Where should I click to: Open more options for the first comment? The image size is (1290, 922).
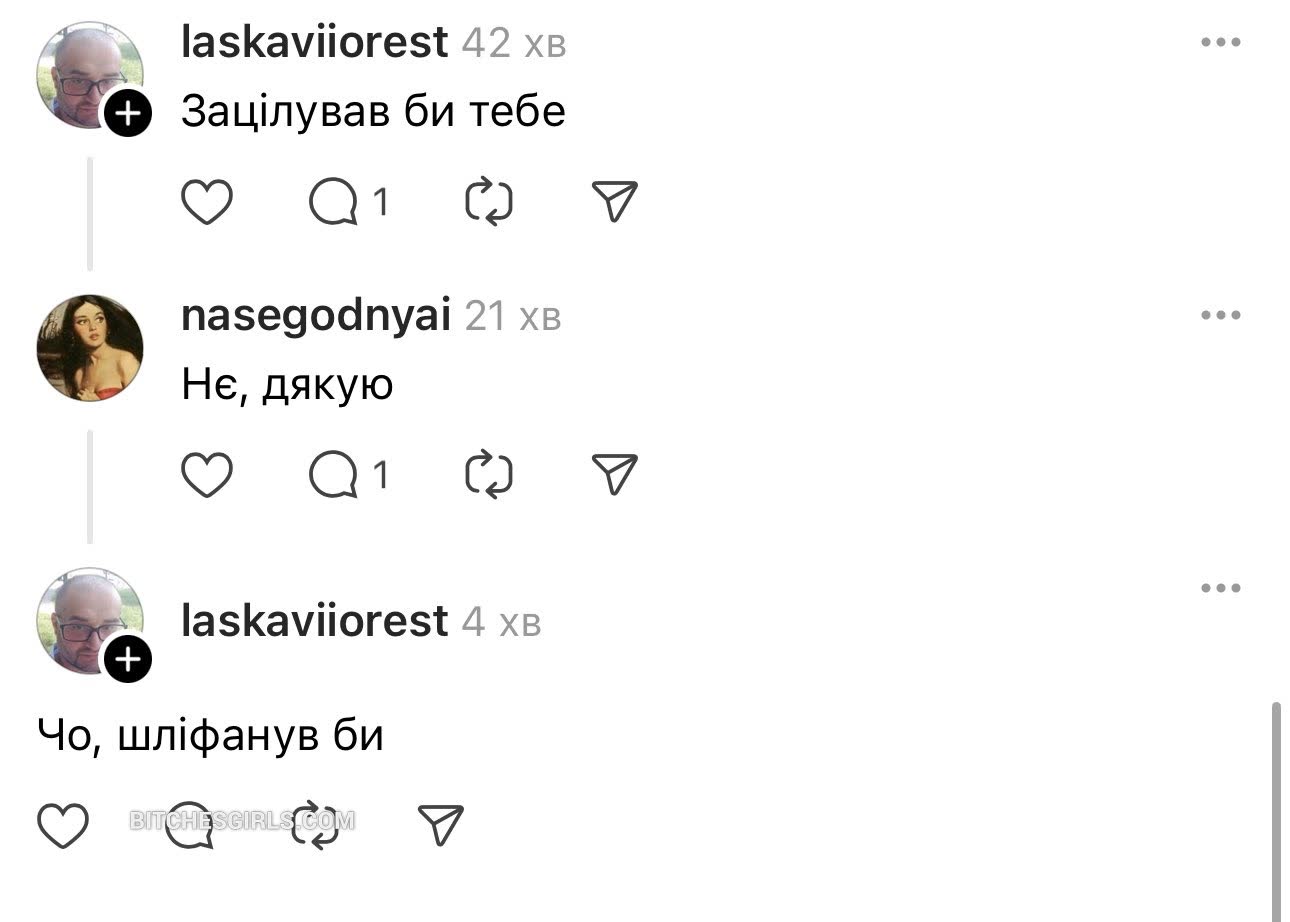point(1221,42)
